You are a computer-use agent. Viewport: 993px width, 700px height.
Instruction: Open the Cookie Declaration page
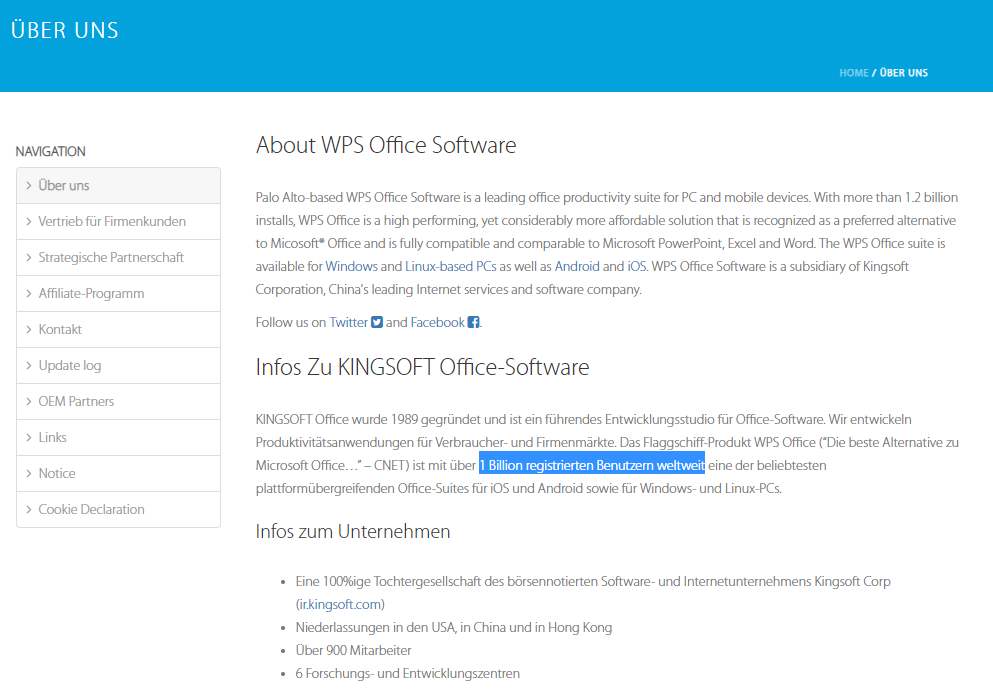(91, 509)
